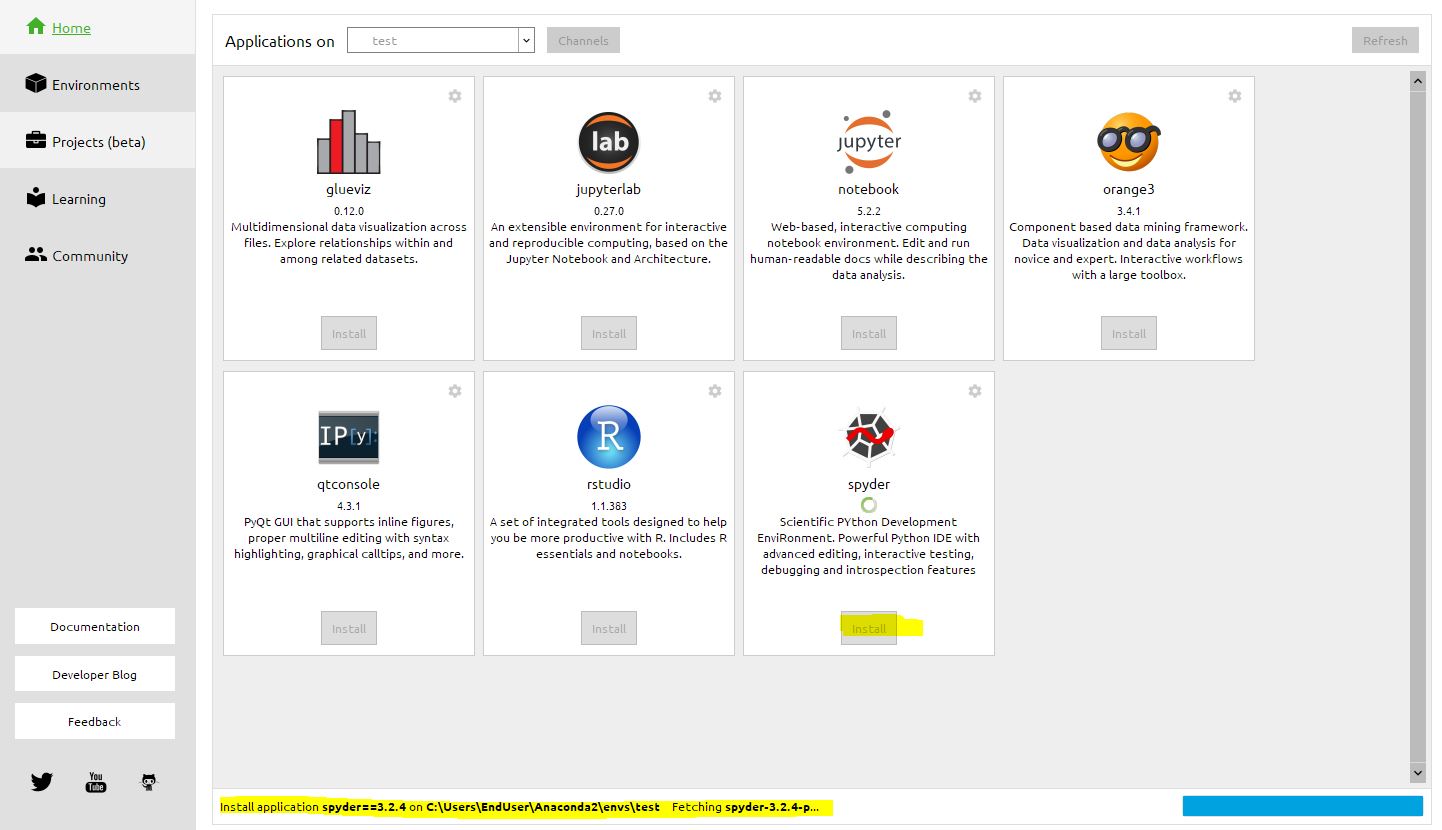Open the qtconsole card settings gear
This screenshot has height=830, width=1442.
coord(455,391)
